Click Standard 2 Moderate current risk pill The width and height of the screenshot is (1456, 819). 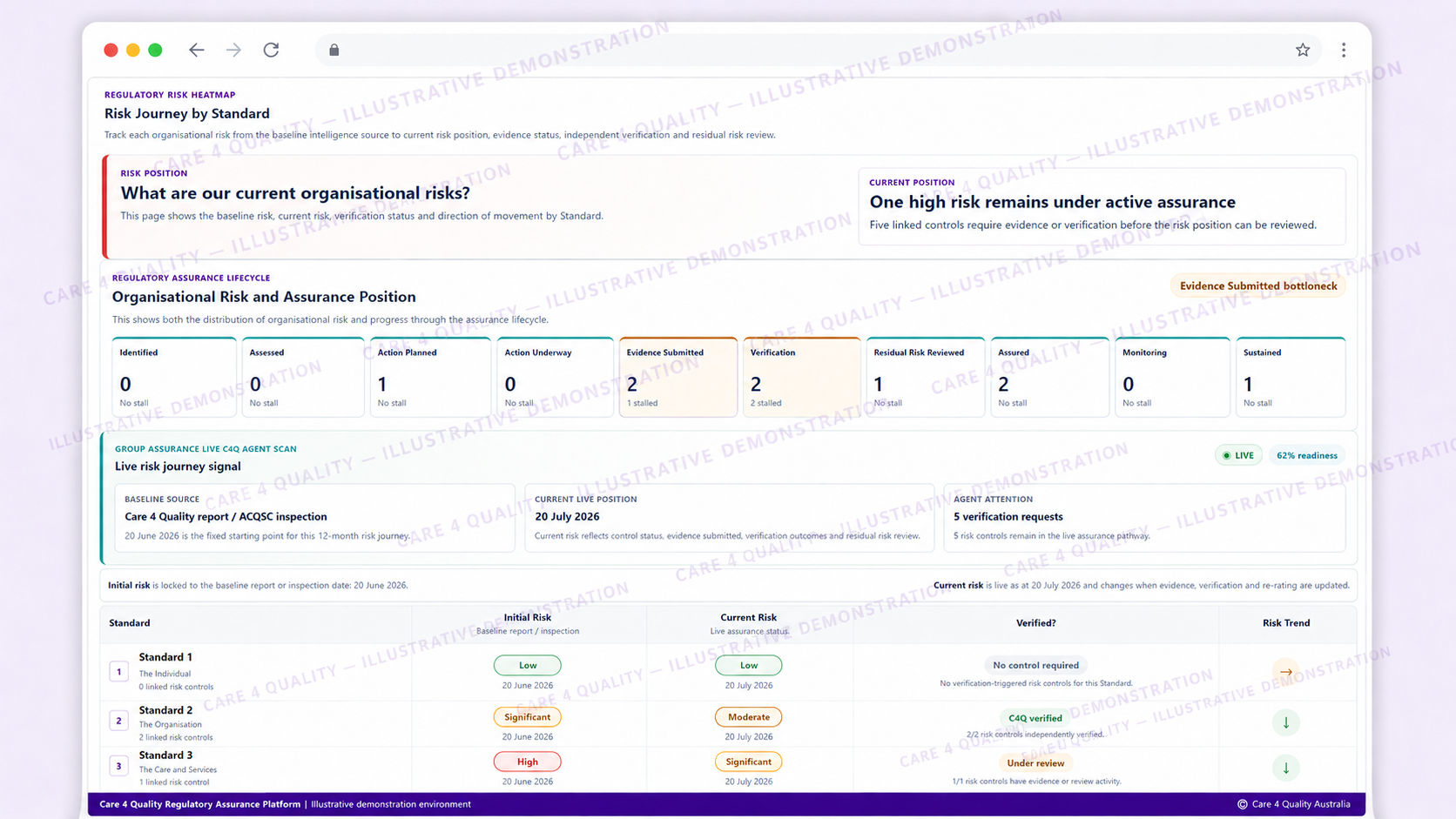click(749, 717)
